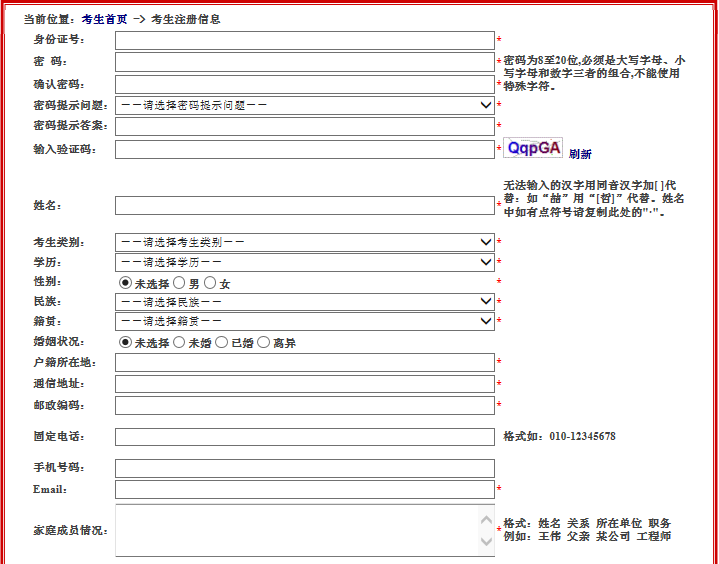
Task: Select the 男 gender radio button
Action: (180, 284)
